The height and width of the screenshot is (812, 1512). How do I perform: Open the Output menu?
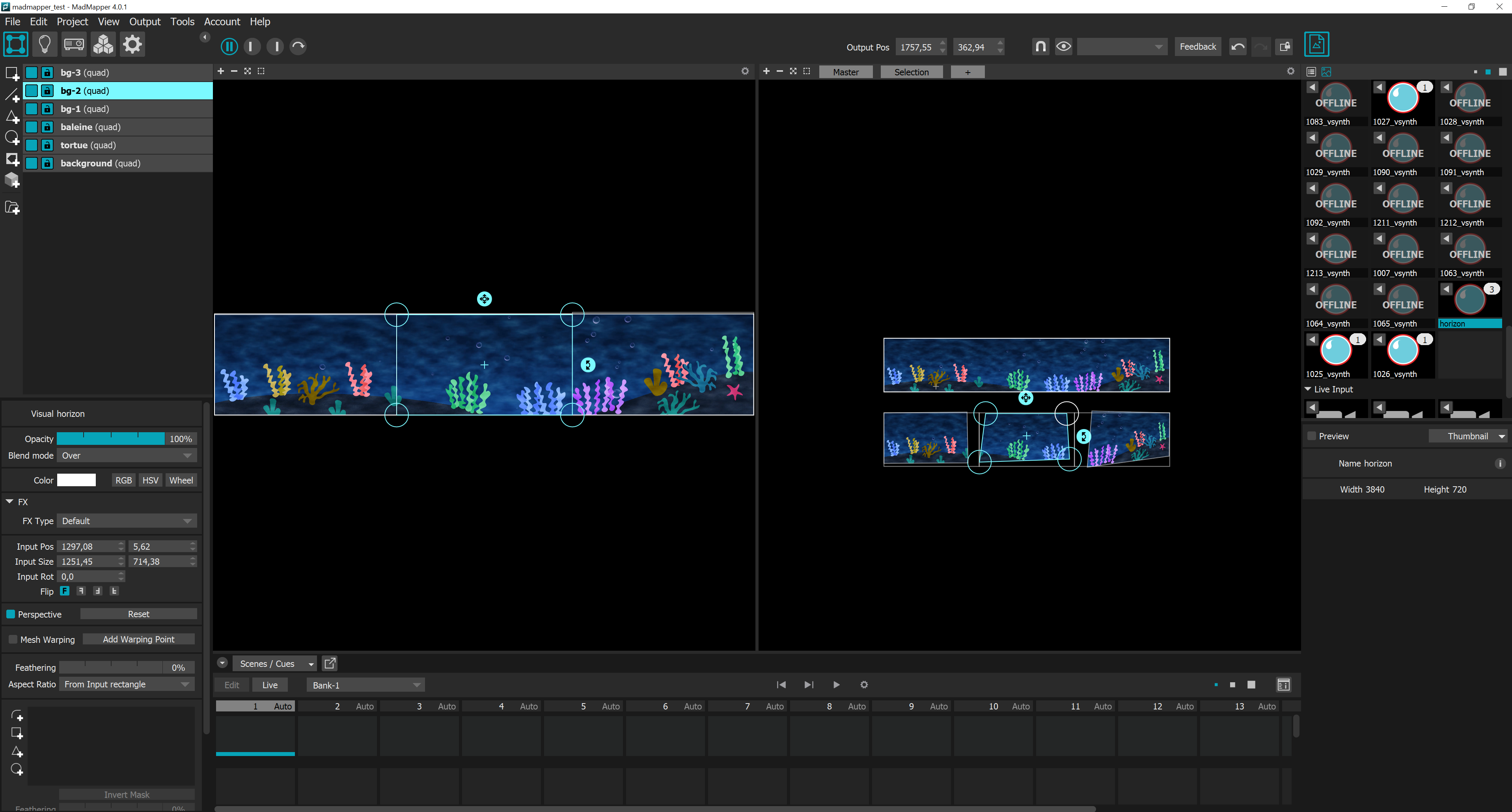tap(144, 22)
